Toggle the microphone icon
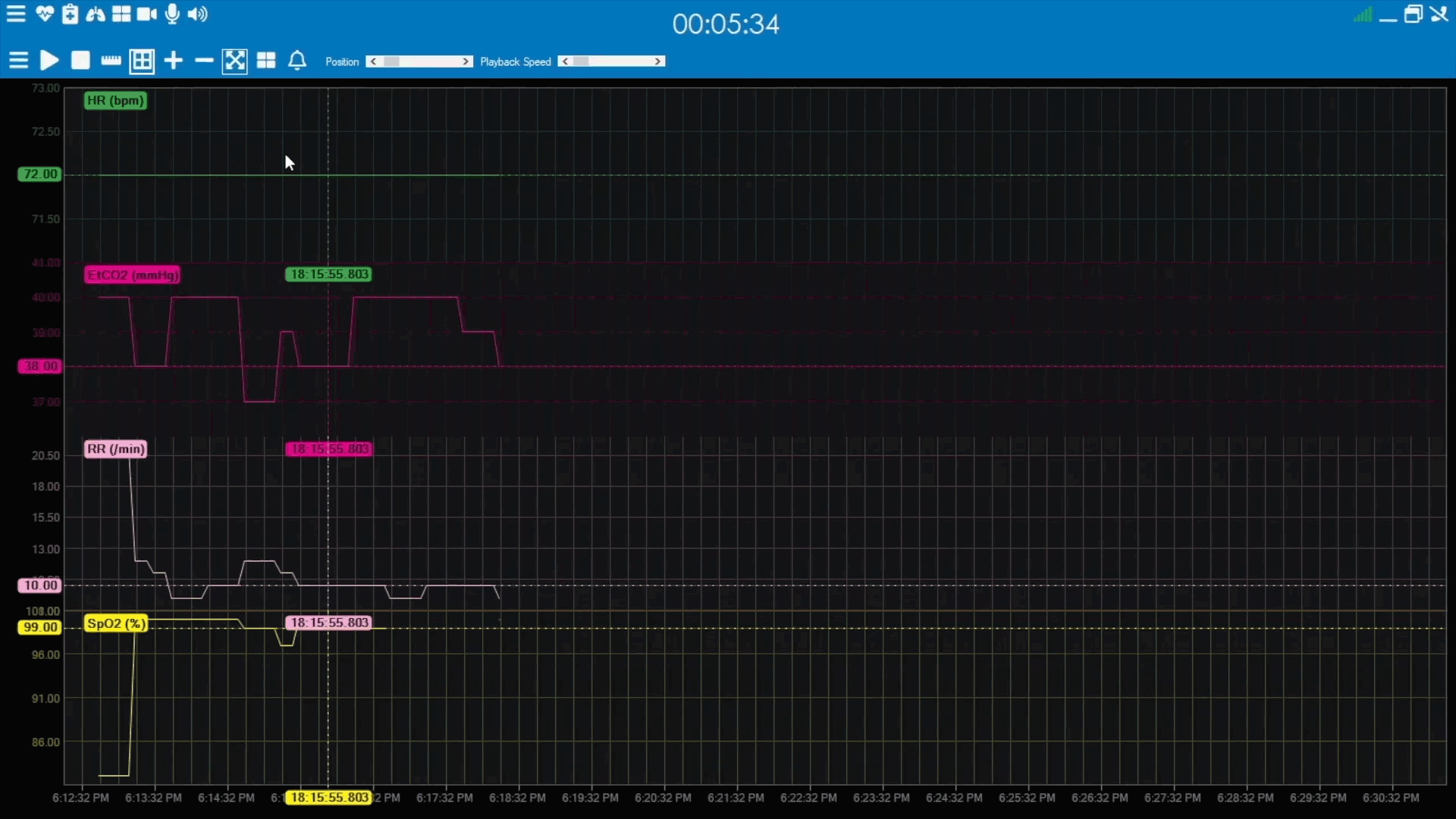The height and width of the screenshot is (819, 1456). [172, 14]
